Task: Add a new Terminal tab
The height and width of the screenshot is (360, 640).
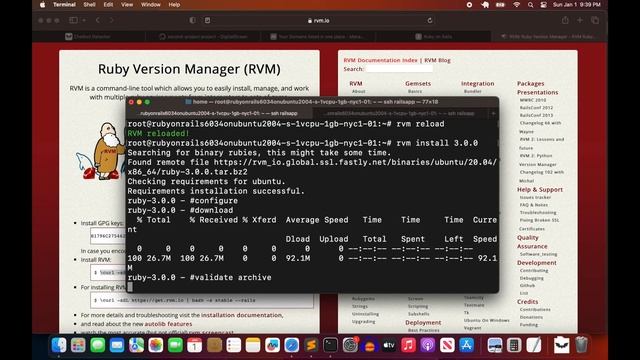Action: point(493,113)
